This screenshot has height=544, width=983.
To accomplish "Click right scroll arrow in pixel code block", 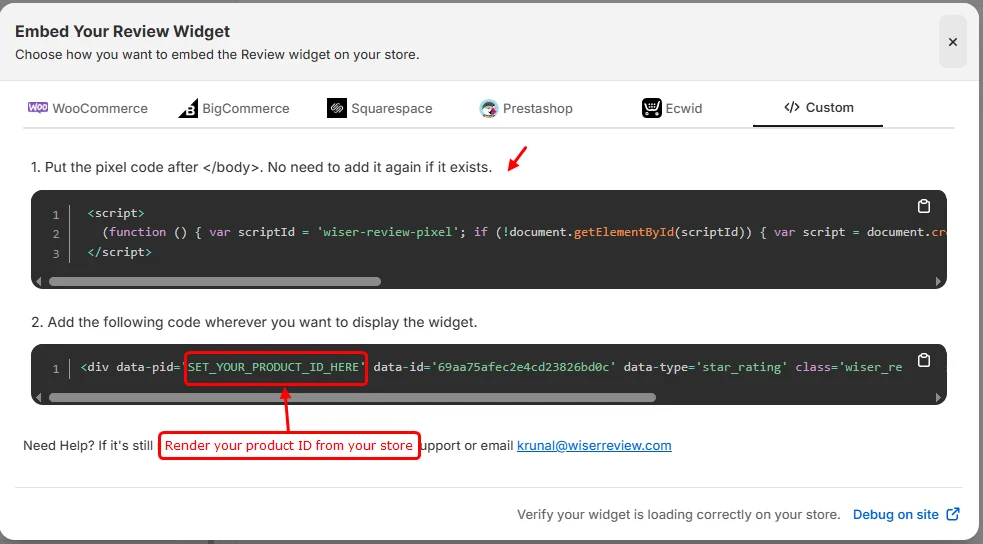I will click(x=938, y=282).
